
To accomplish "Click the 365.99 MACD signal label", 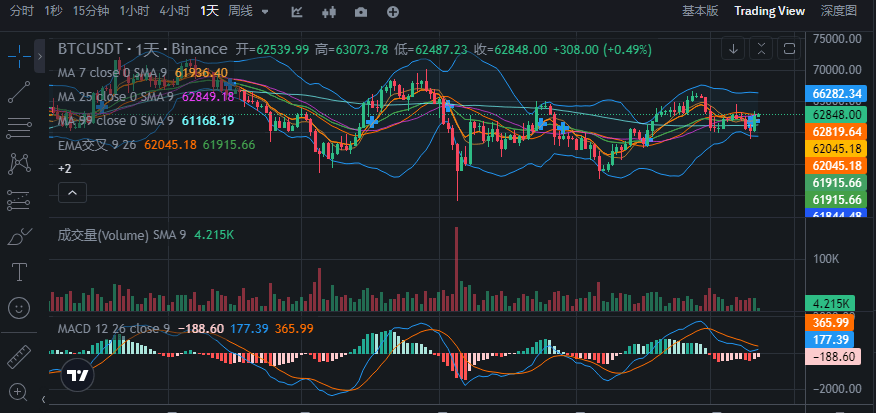I will point(830,323).
